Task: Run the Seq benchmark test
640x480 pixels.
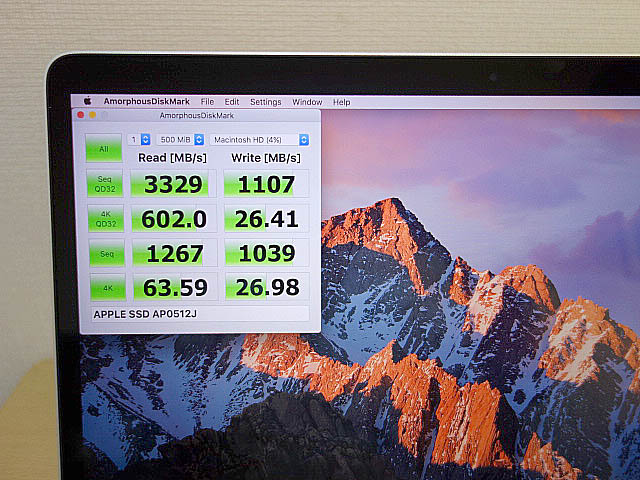Action: click(x=104, y=253)
